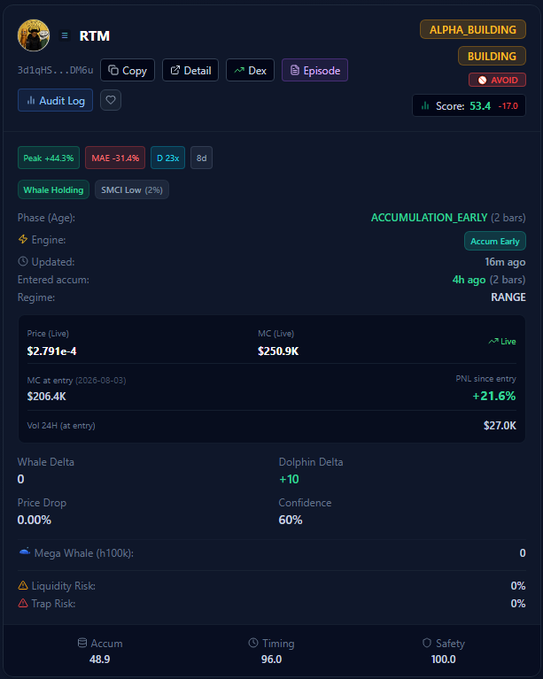Click the BUILDING status badge
The width and height of the screenshot is (543, 679).
tap(492, 56)
